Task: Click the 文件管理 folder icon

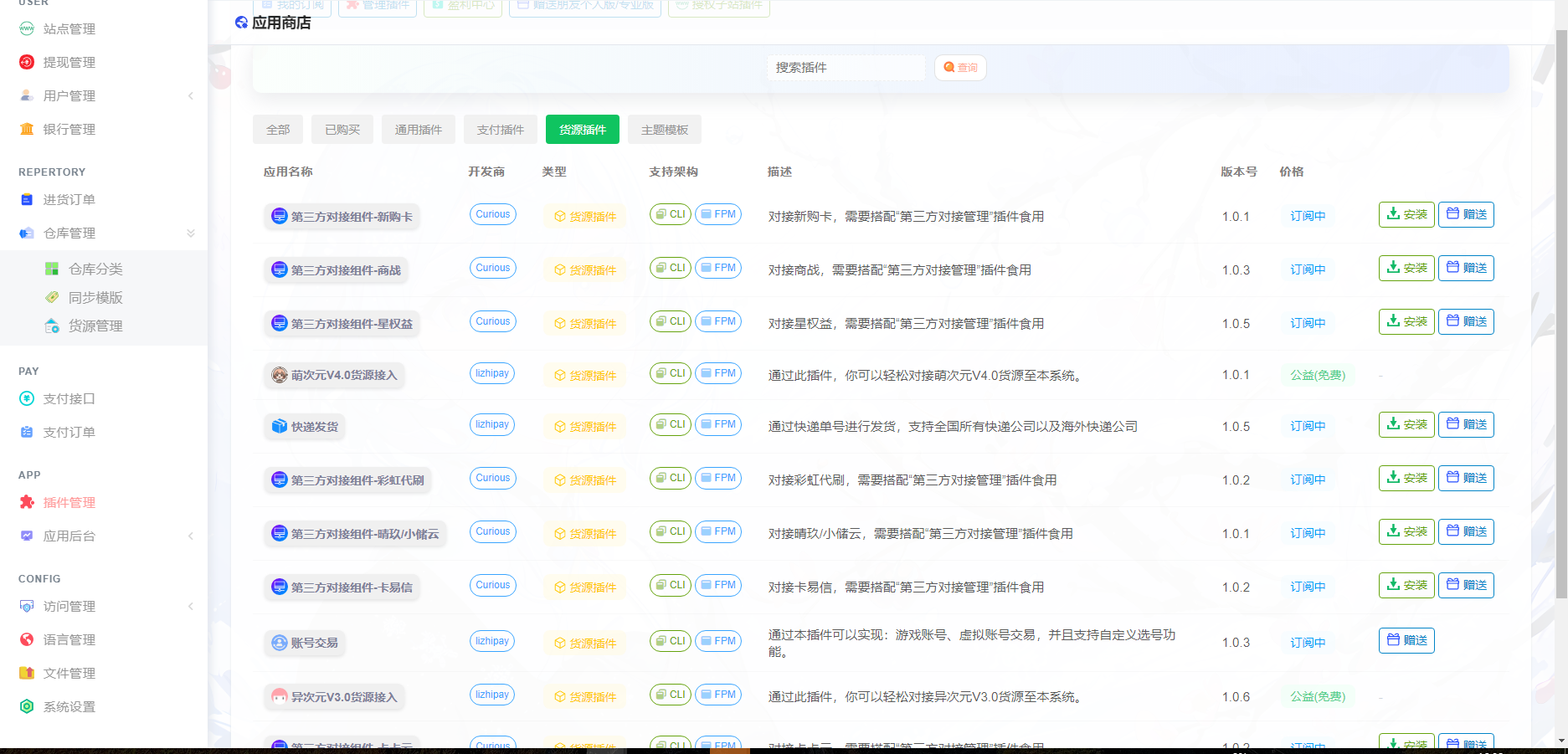Action: click(x=27, y=673)
